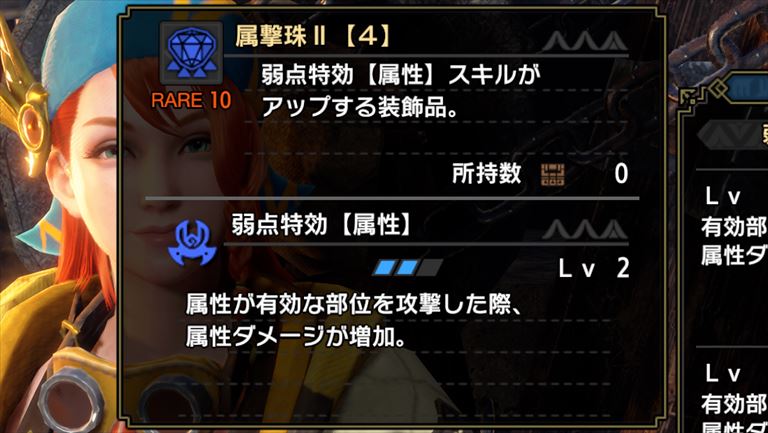Click the description 弱点特効【属性】スキルがアップする装飾品
This screenshot has width=768, height=433.
coord(403,93)
